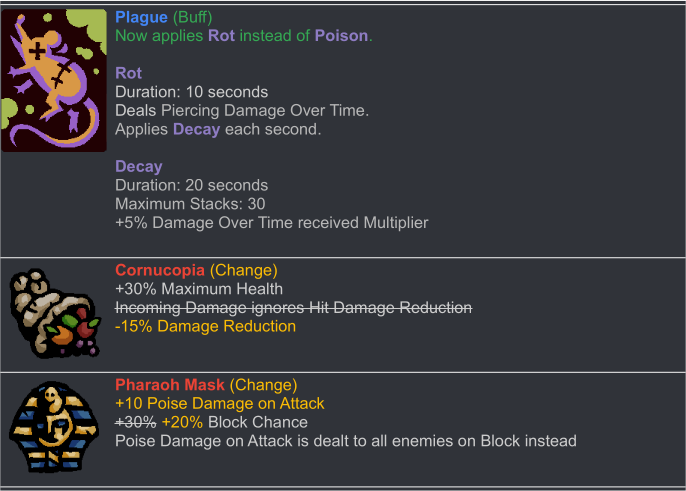Click the red Pharaoh Mask title
Image resolution: width=686 pixels, height=491 pixels.
[x=170, y=385]
